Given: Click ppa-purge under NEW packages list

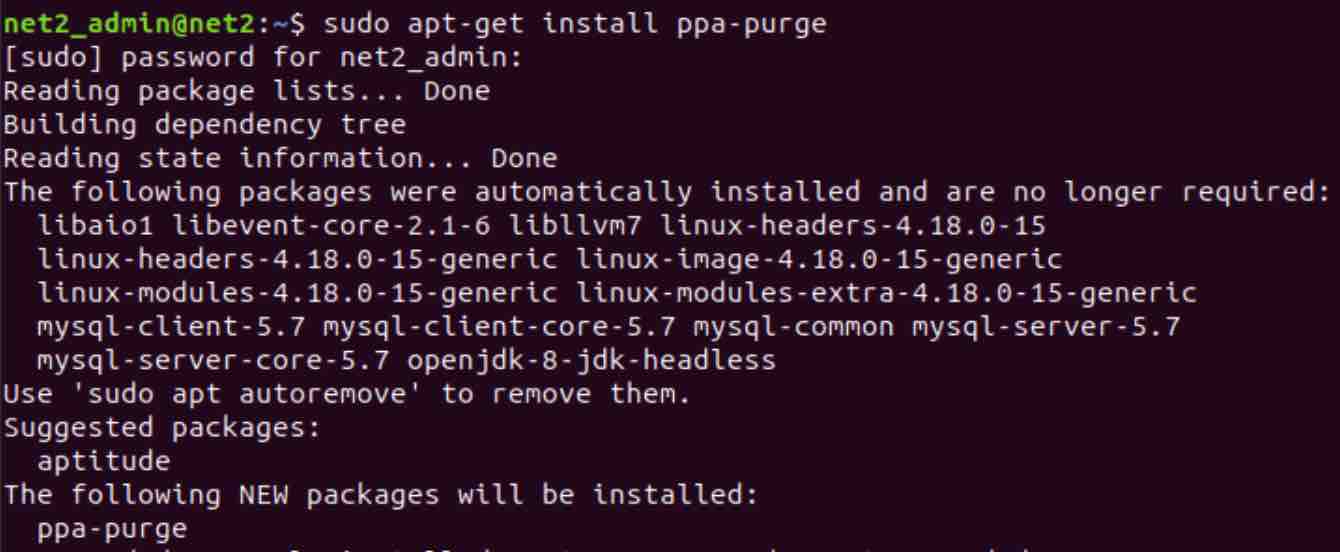Looking at the screenshot, I should pyautogui.click(x=112, y=528).
